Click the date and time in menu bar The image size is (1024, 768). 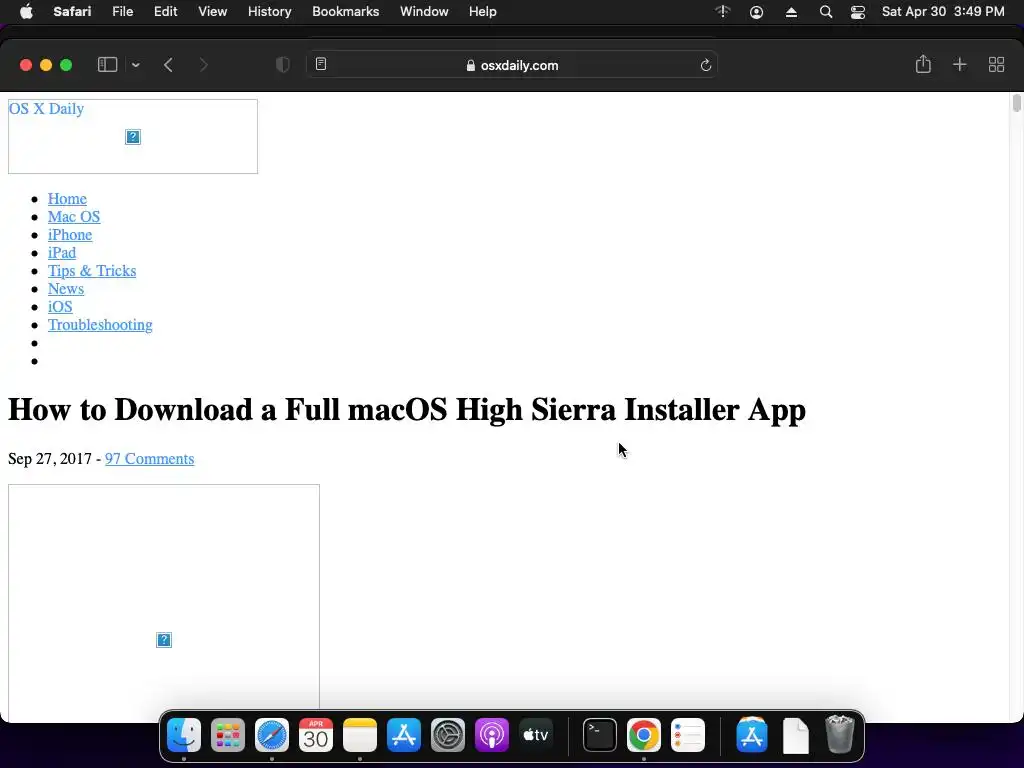(x=943, y=11)
